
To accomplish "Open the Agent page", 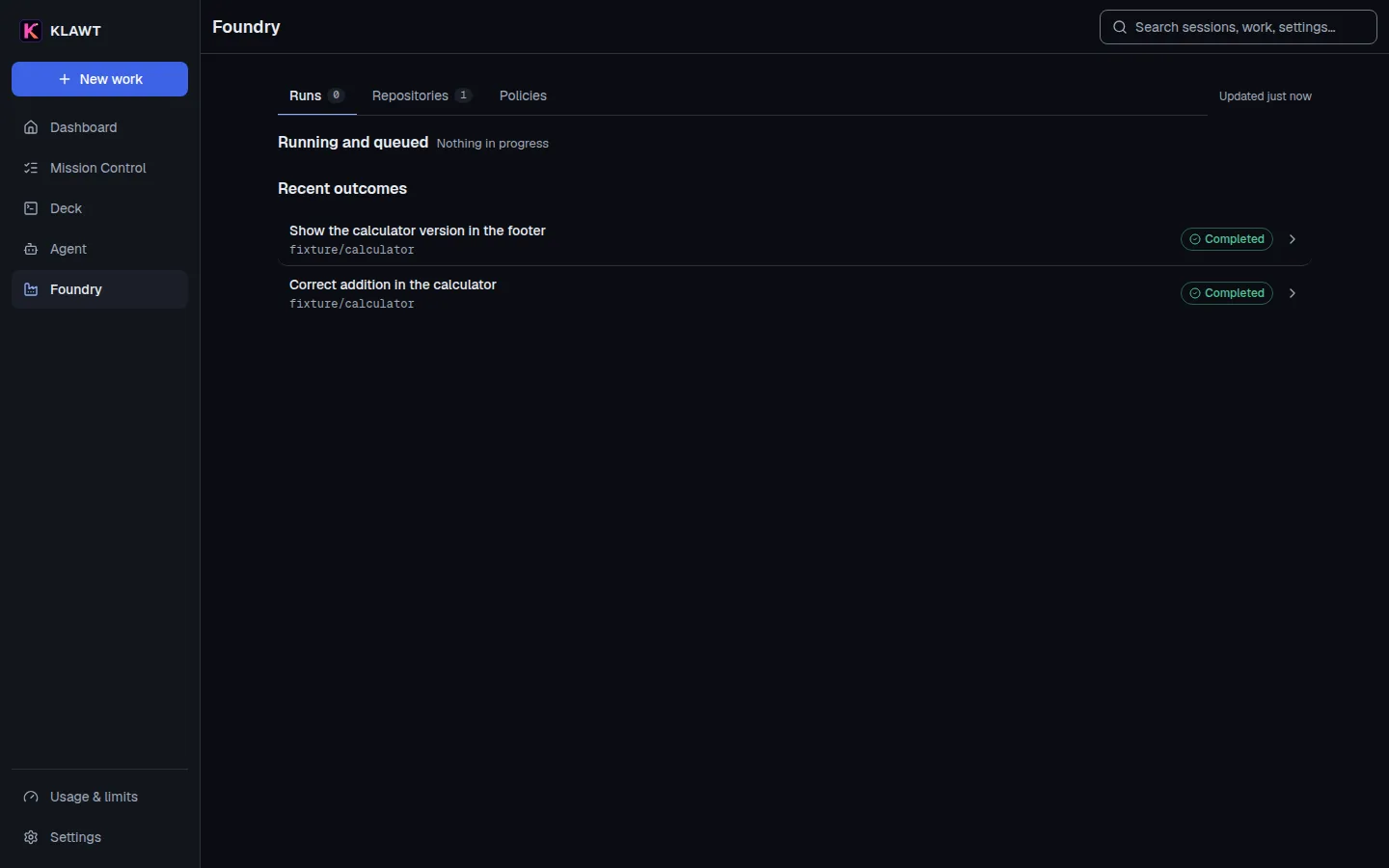I will [x=99, y=249].
